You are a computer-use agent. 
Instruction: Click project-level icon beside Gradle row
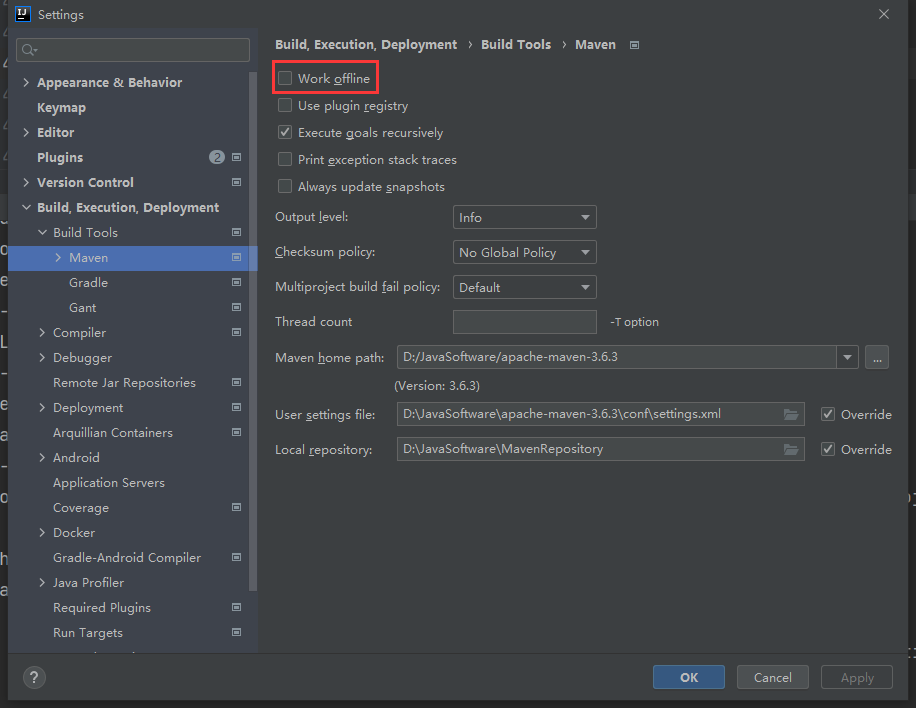pos(237,282)
